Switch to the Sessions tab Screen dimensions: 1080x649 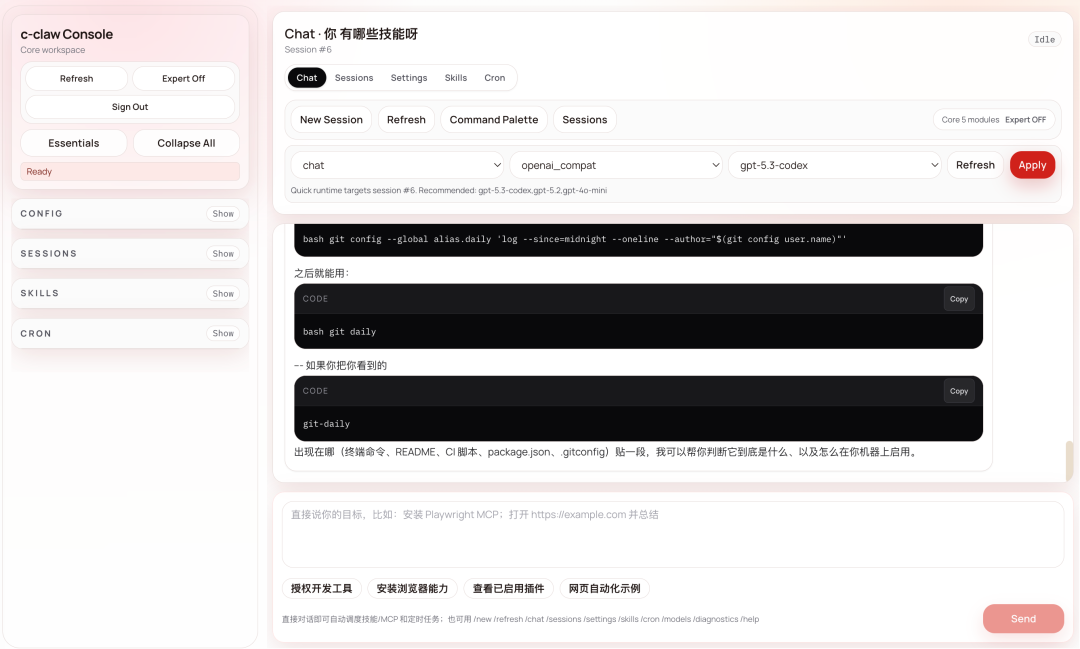click(355, 77)
